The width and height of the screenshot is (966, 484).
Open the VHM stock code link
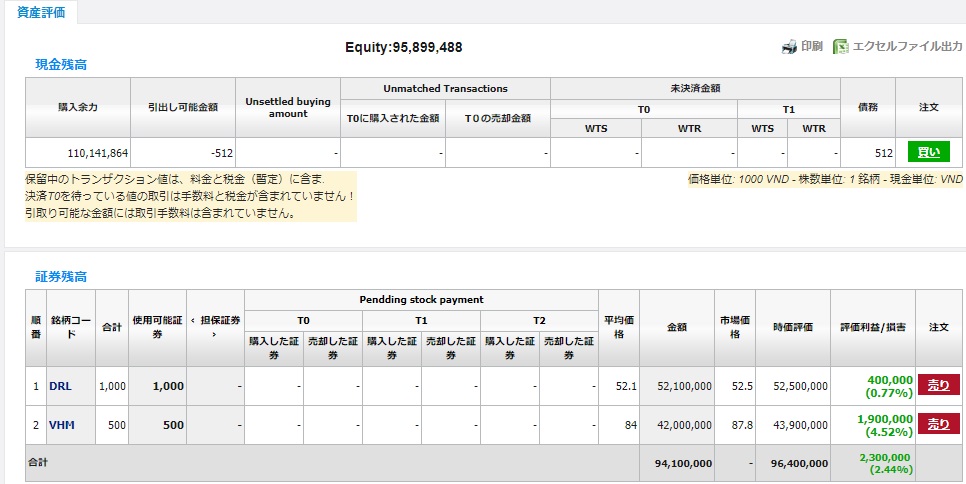62,425
